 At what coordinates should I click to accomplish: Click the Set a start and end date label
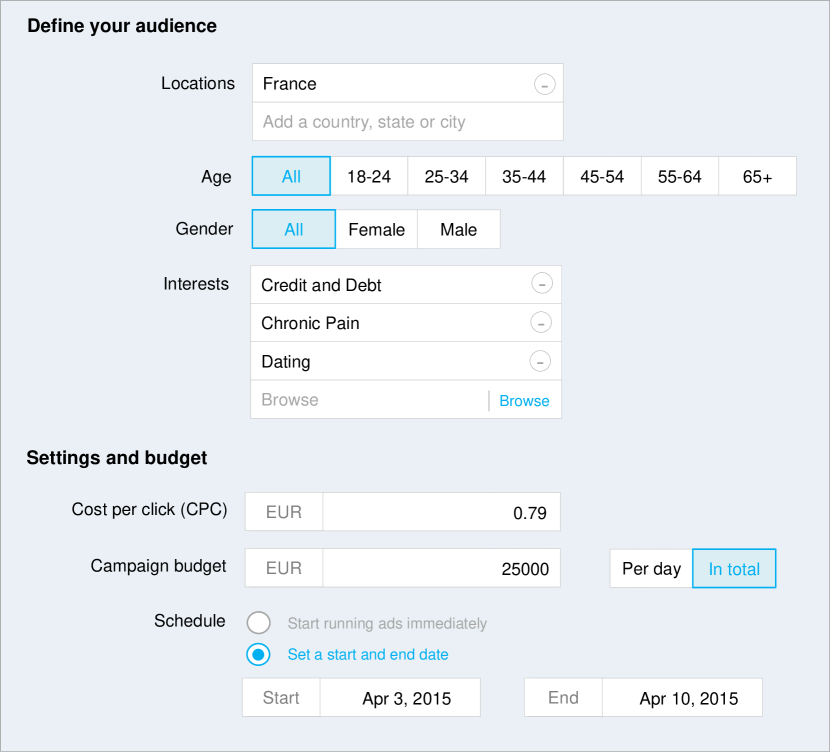point(368,655)
